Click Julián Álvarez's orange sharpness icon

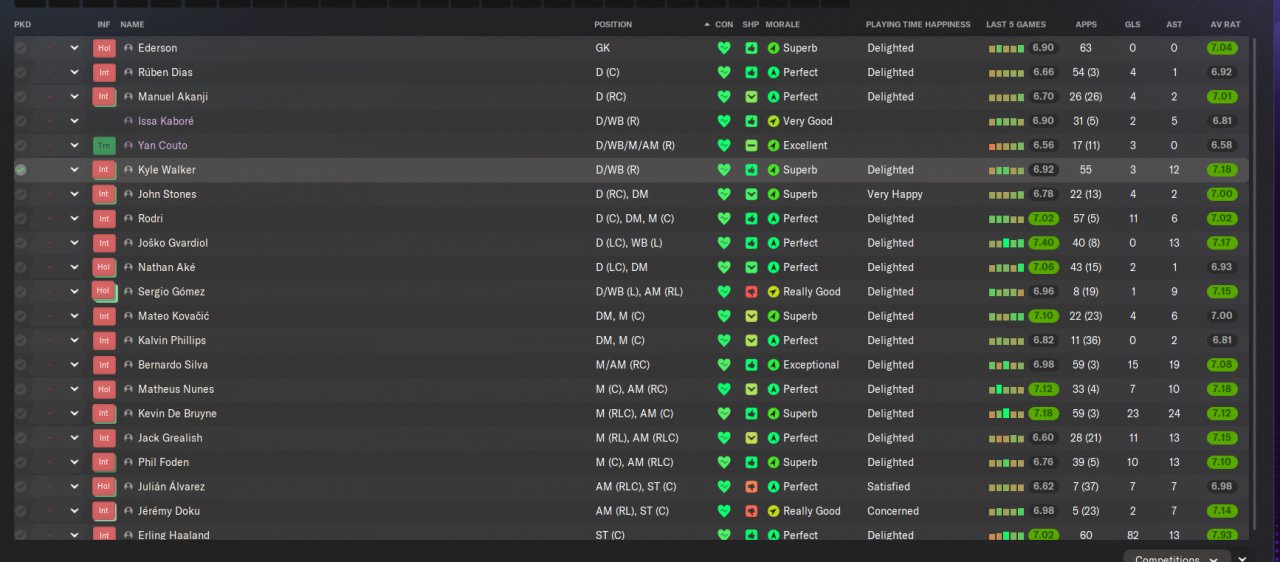(x=751, y=487)
